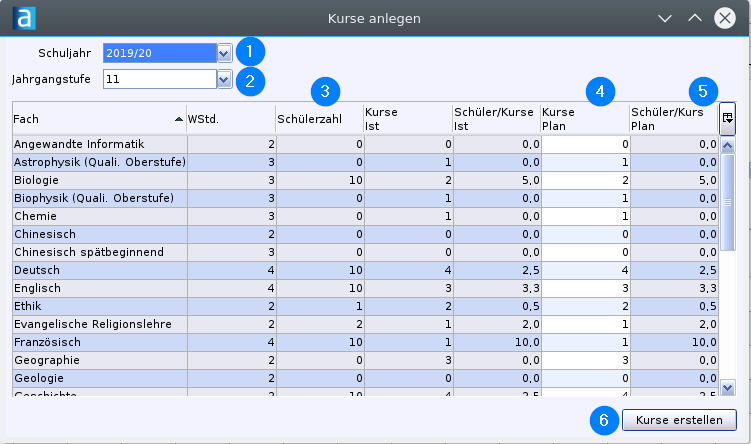Select the Deutsch row
This screenshot has height=444, width=751.
click(365, 270)
